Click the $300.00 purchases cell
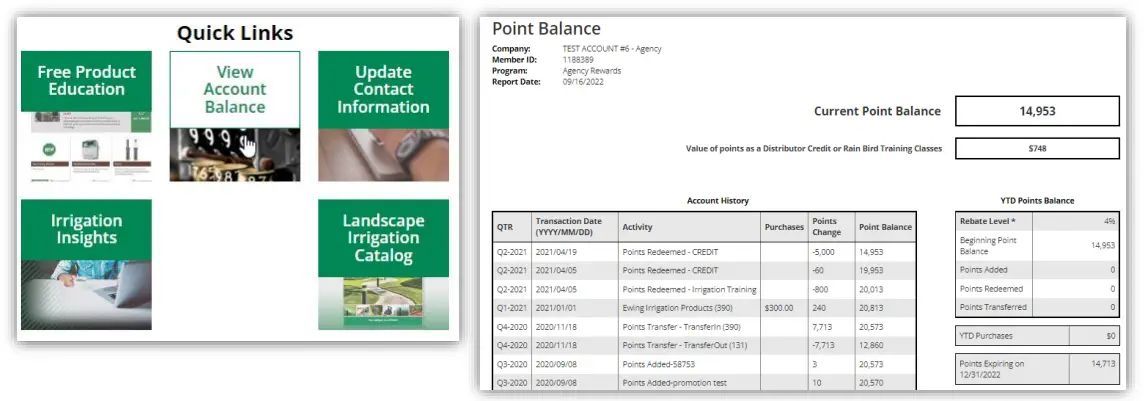This screenshot has width=1144, height=401. pos(784,308)
